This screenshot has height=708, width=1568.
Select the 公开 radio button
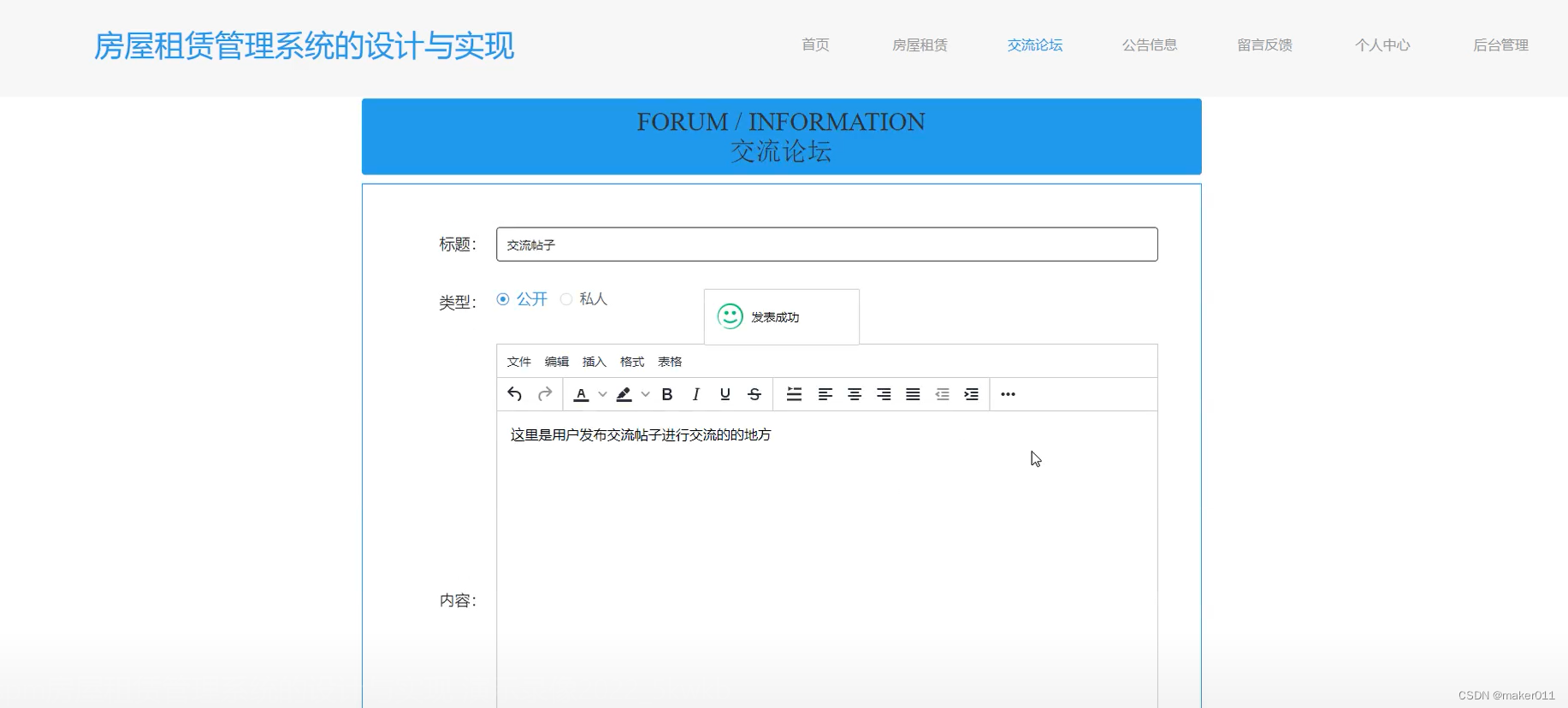tap(503, 299)
